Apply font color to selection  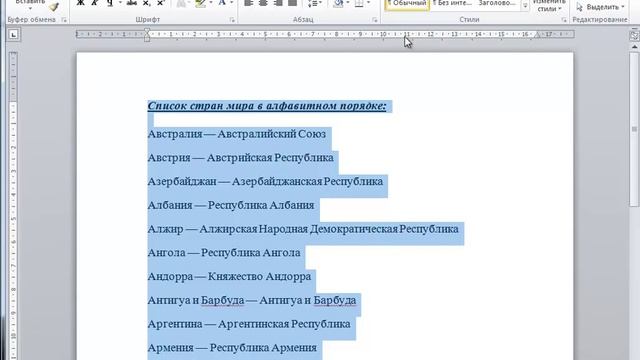[x=222, y=3]
